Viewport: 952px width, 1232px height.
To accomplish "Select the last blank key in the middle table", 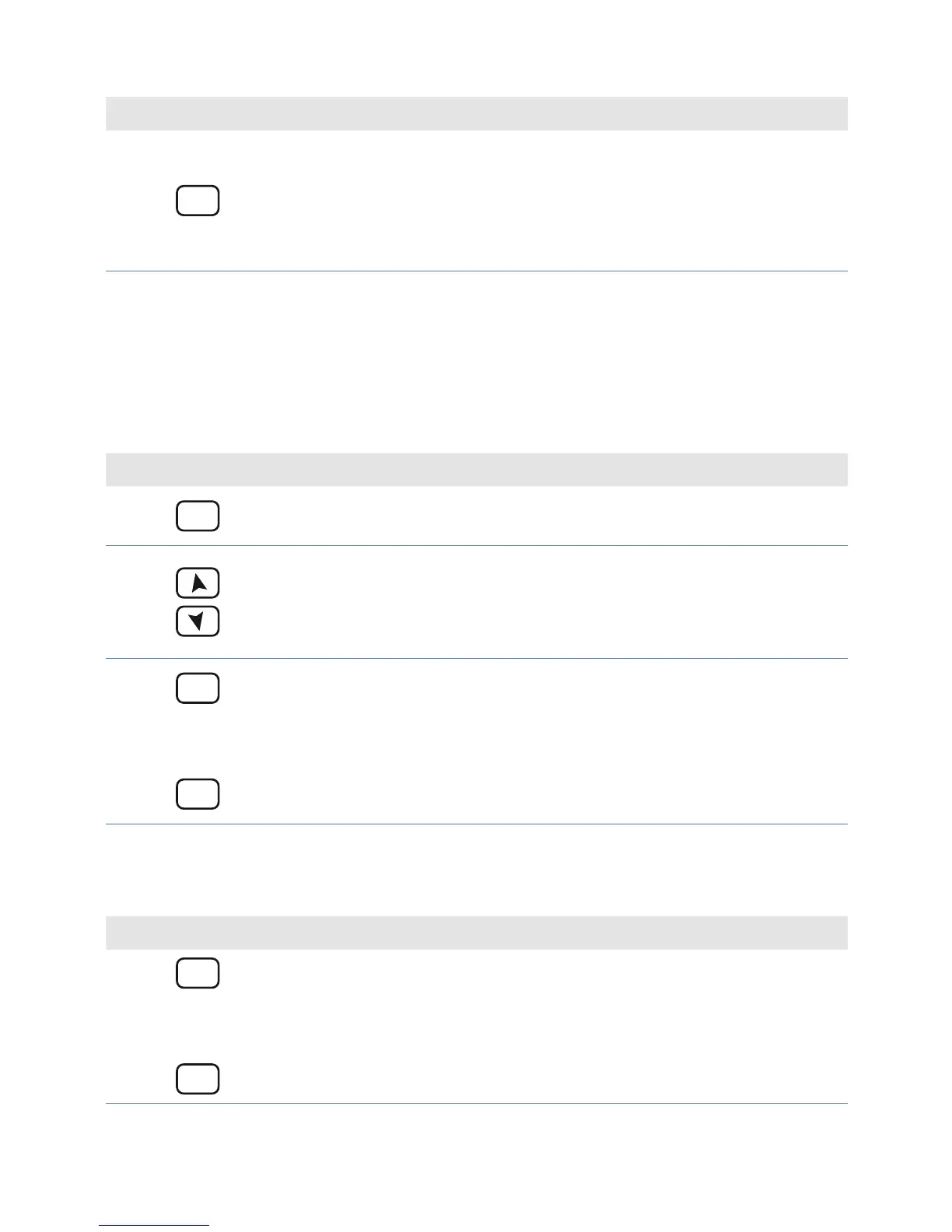I will point(198,794).
